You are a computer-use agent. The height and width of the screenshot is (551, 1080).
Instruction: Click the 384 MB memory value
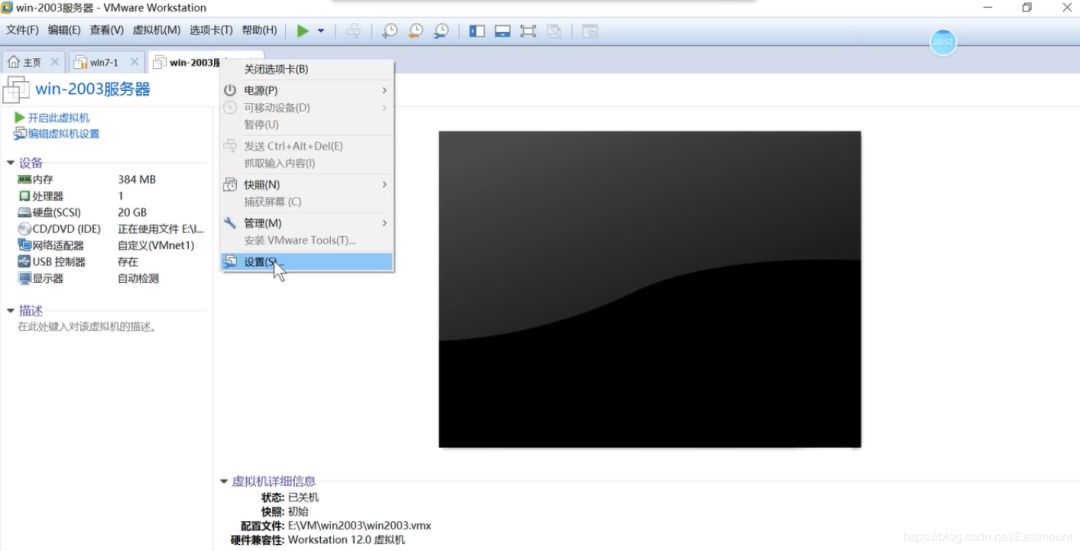(136, 179)
